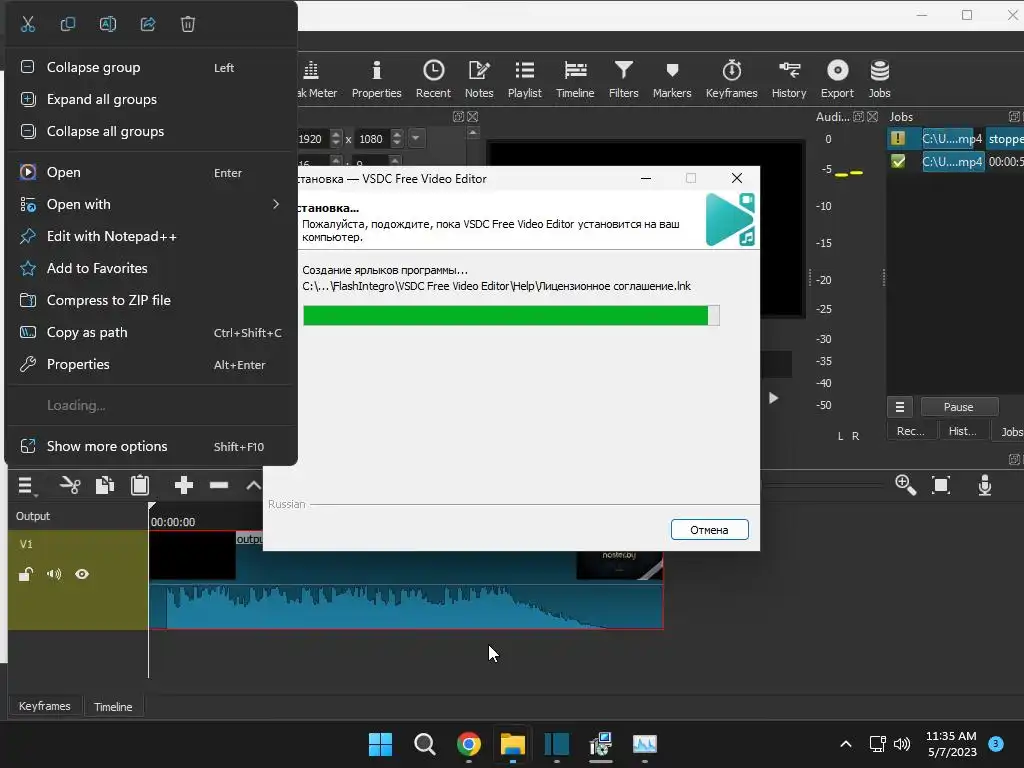Open the Jobs panel menu icon
This screenshot has width=1024, height=768.
(x=899, y=407)
